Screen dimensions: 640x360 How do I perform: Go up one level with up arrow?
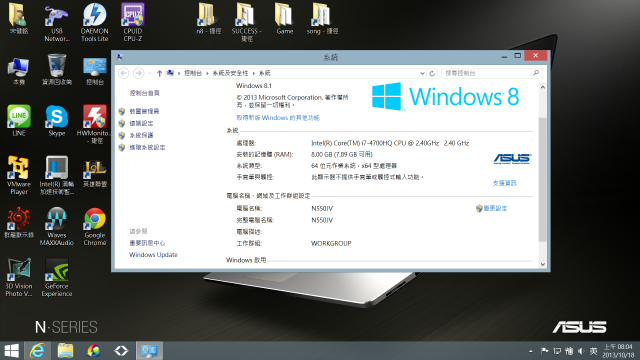(x=160, y=73)
